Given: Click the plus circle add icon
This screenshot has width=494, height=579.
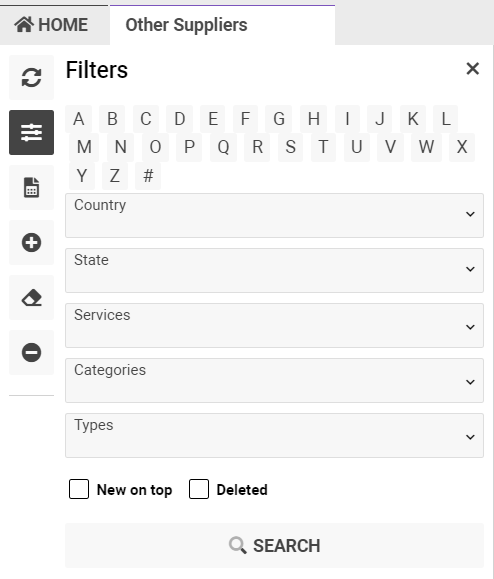Looking at the screenshot, I should coord(31,243).
